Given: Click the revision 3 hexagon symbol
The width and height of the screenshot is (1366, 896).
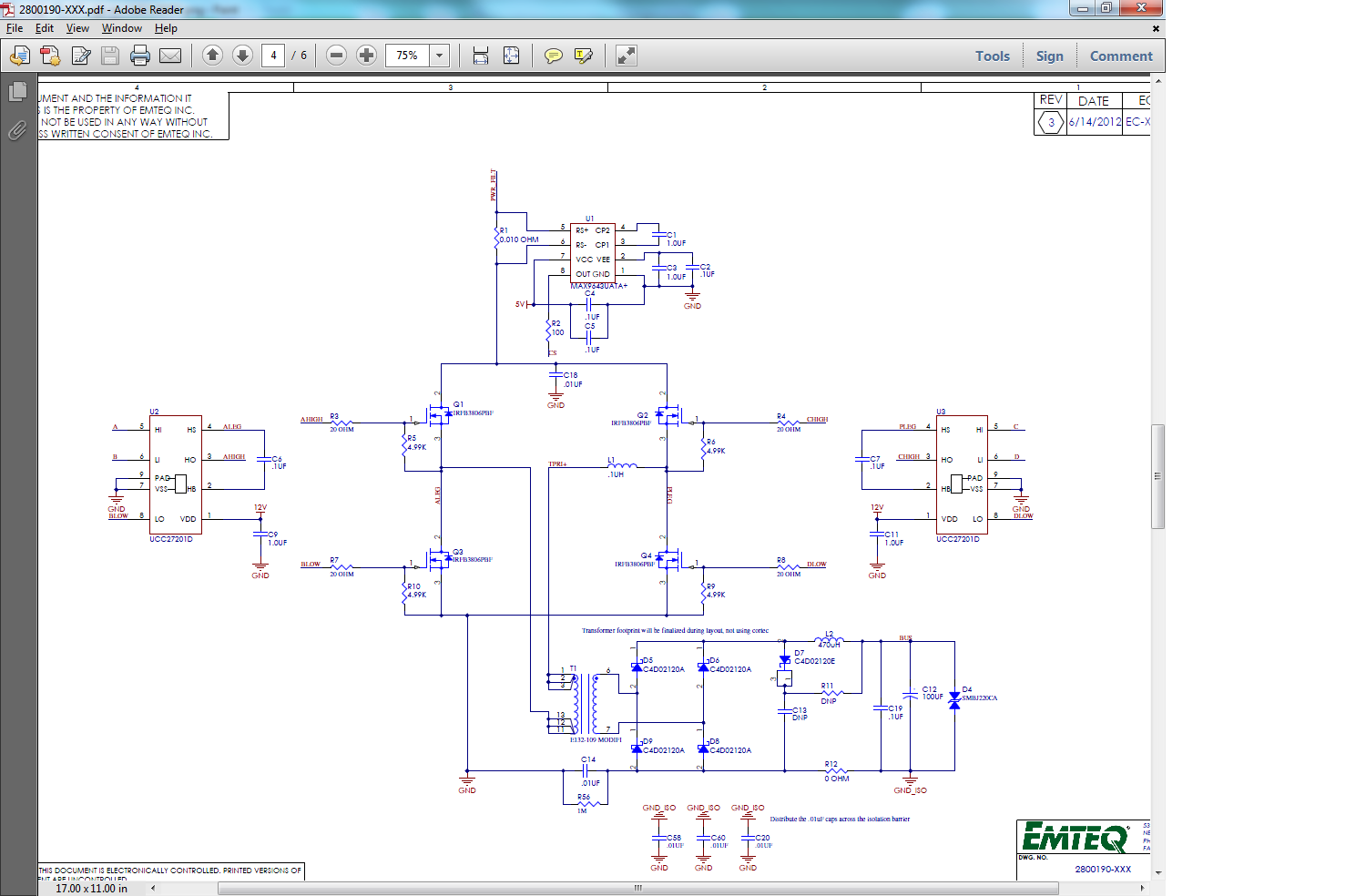Looking at the screenshot, I should pyautogui.click(x=1051, y=122).
